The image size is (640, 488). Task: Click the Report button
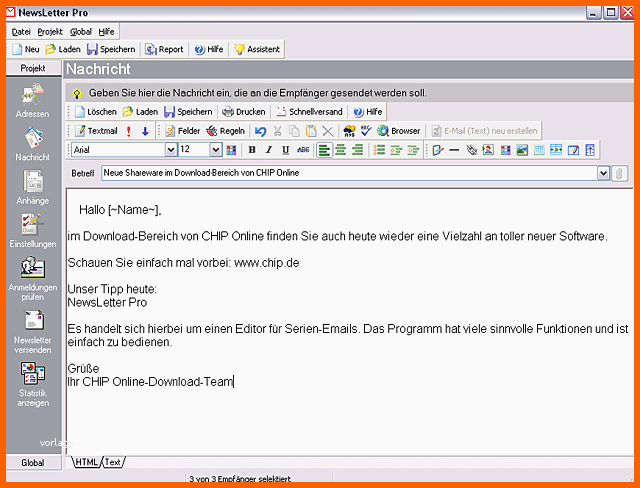pos(165,49)
